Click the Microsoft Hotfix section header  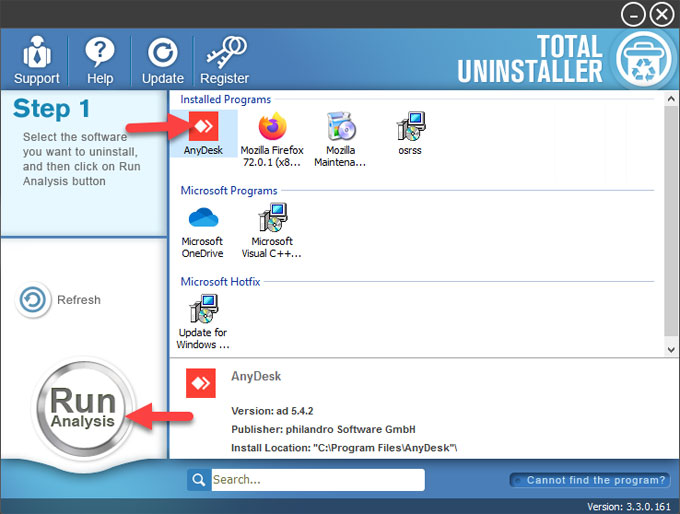[220, 282]
